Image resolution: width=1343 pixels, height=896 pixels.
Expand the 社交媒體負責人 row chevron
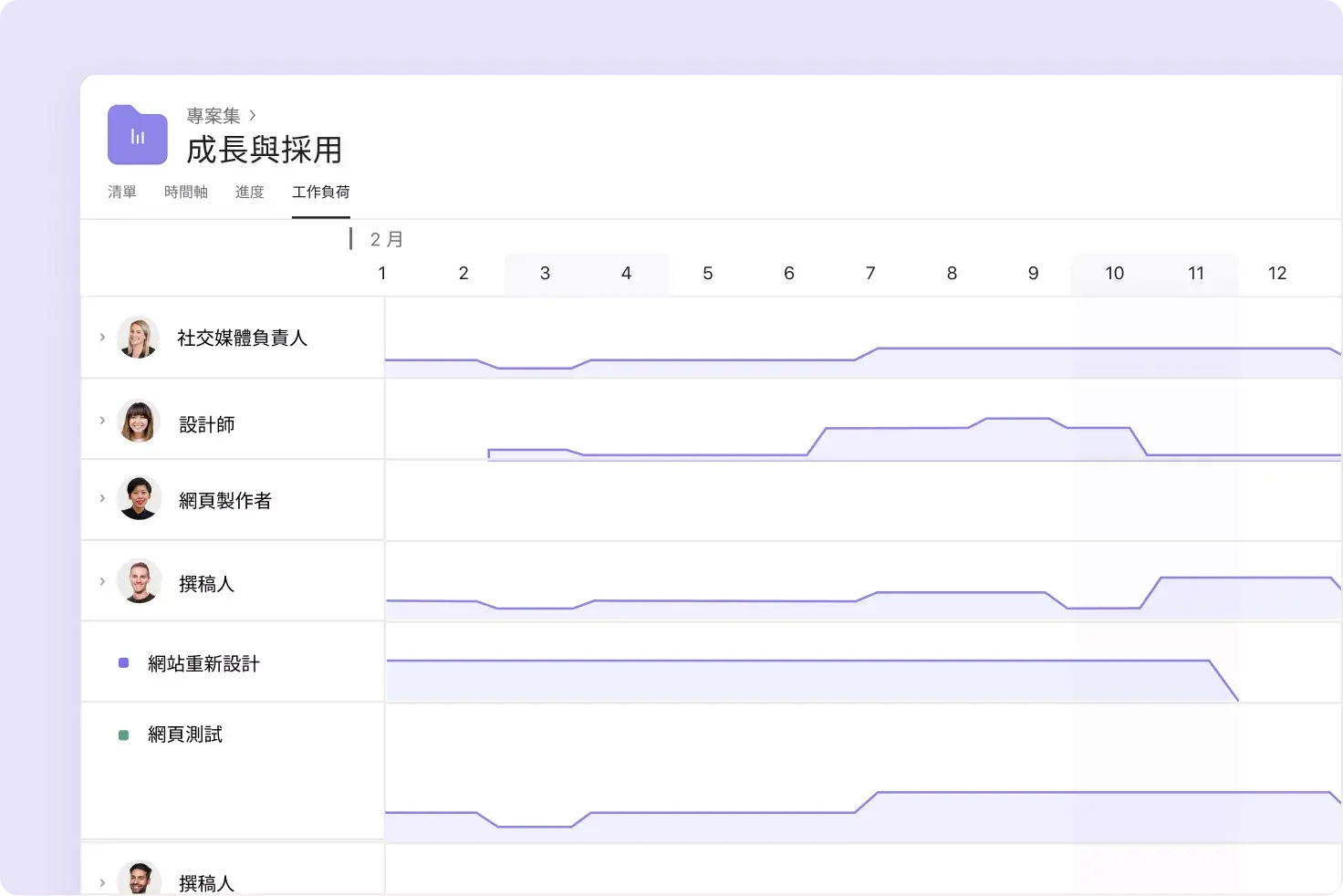pos(101,337)
